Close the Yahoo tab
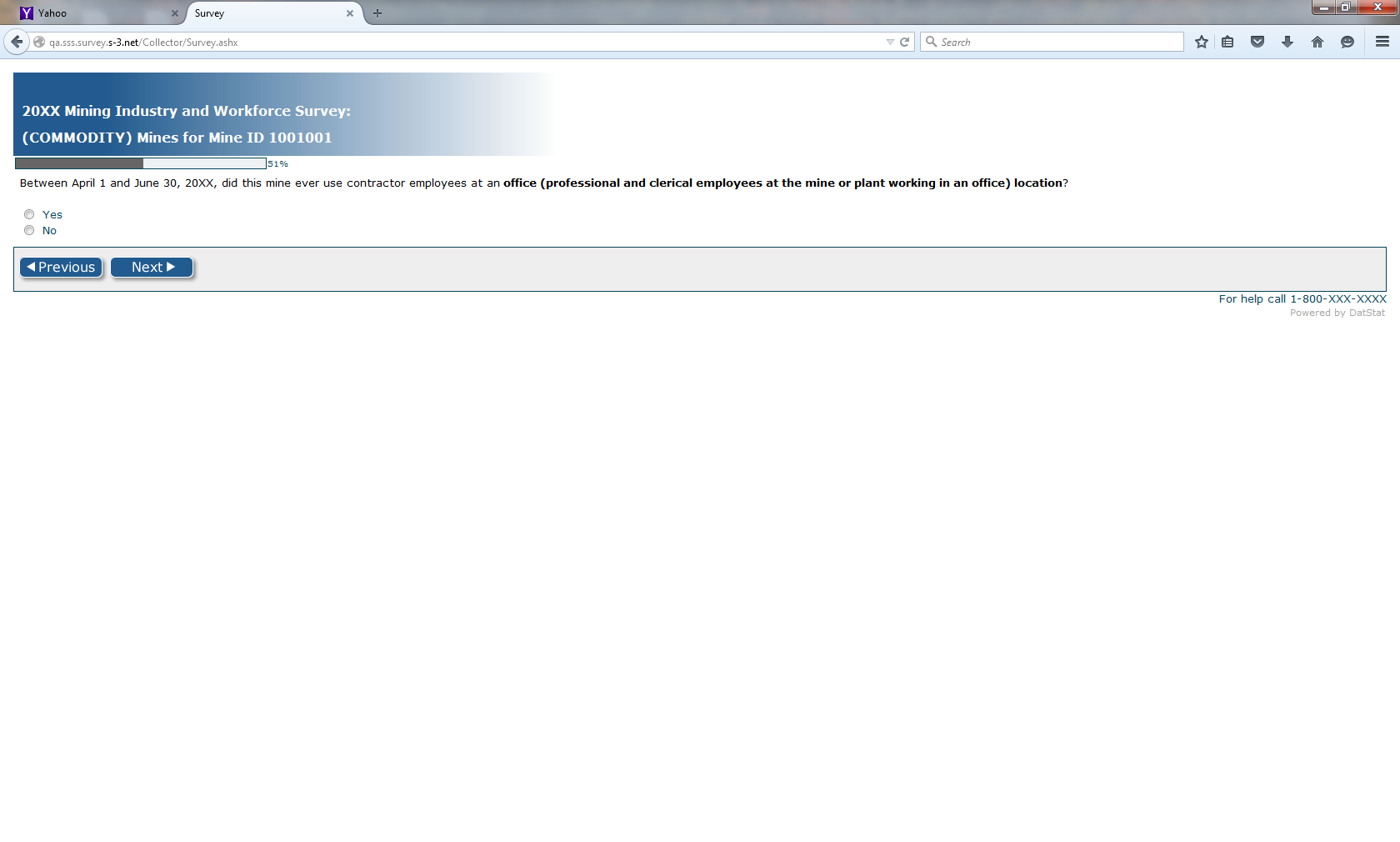Screen dimensions: 1400x842 coord(175,13)
